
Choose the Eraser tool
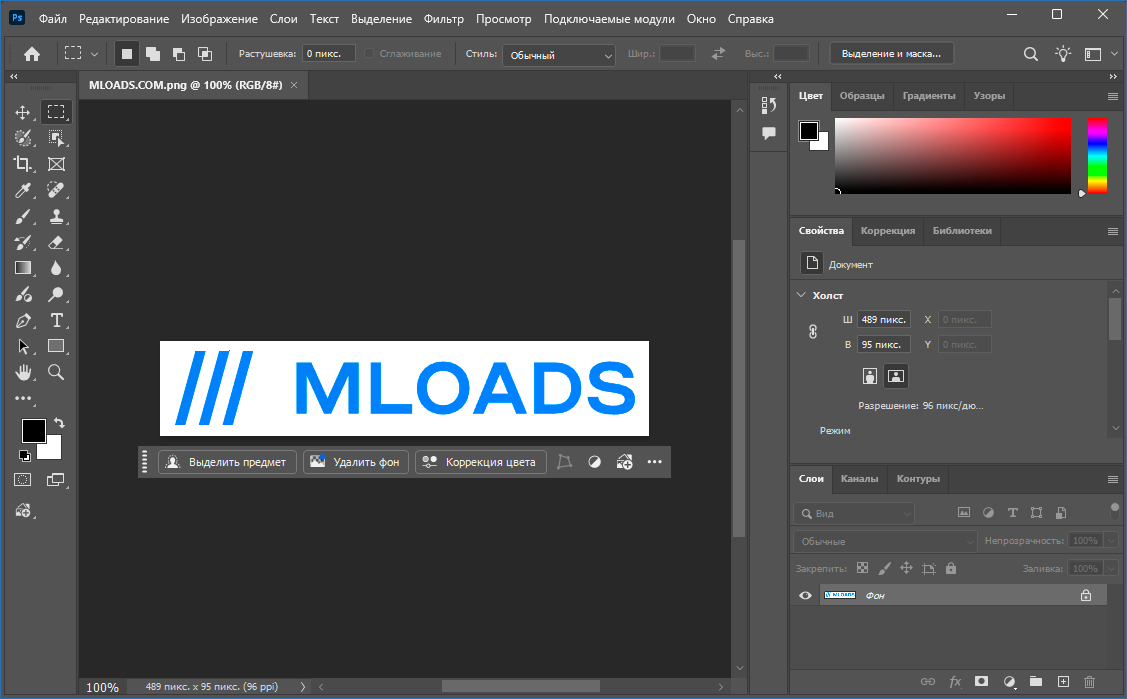(x=57, y=242)
